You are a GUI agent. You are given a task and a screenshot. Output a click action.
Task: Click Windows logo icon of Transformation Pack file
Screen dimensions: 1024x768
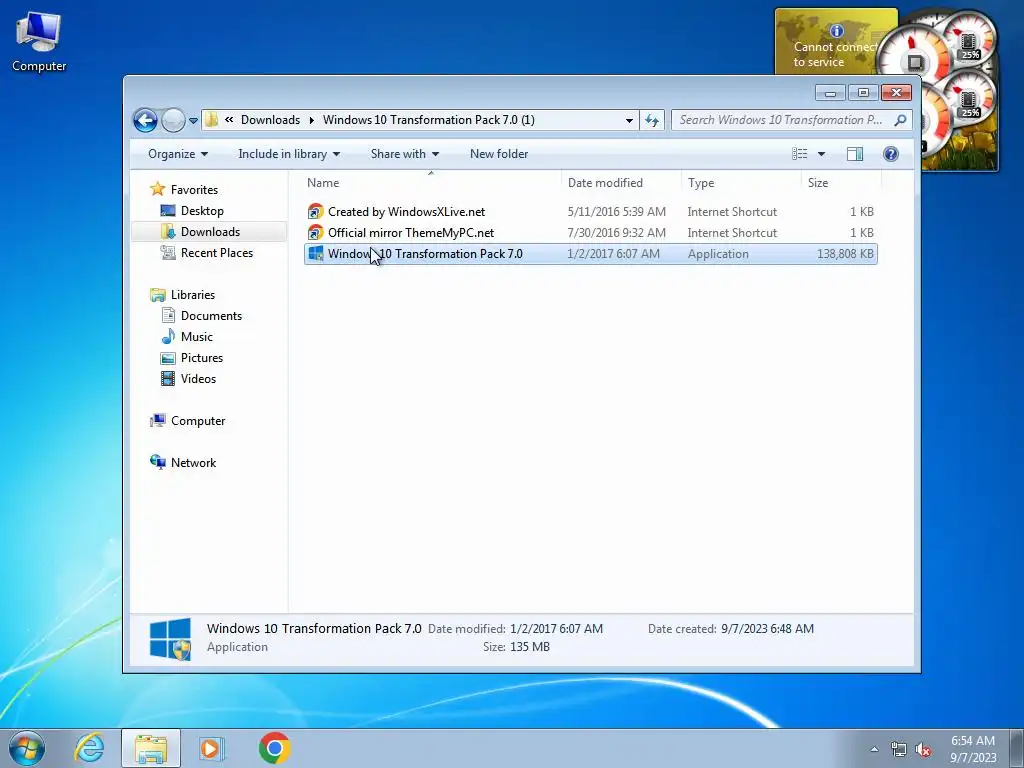[315, 253]
